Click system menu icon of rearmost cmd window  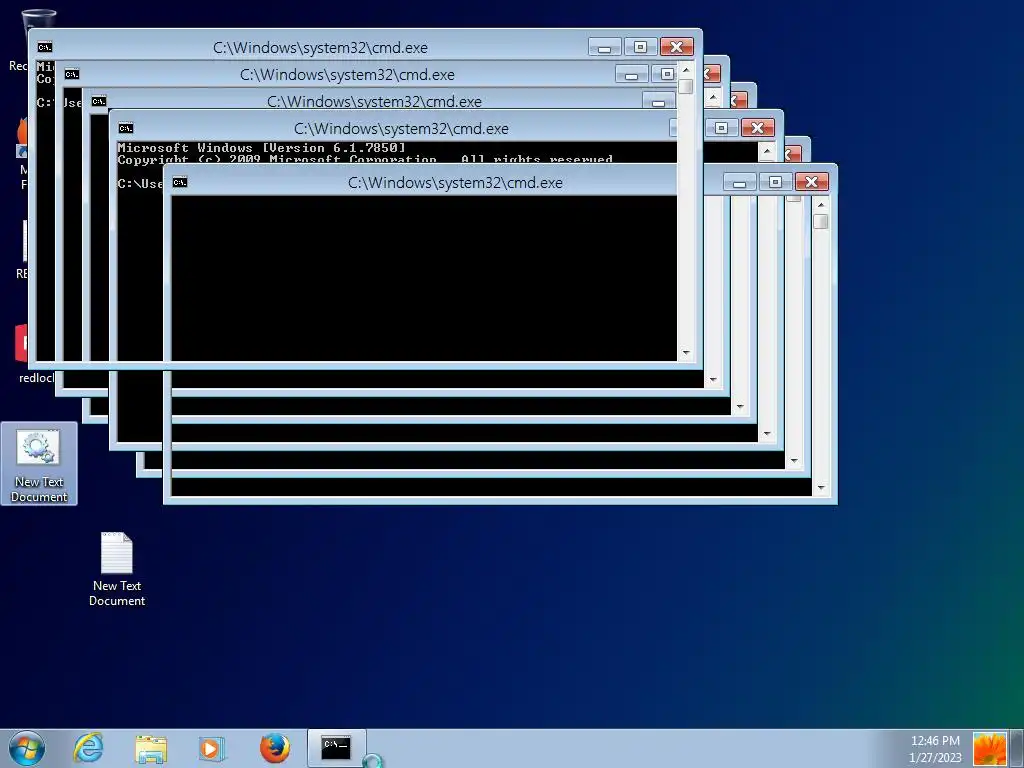pos(44,47)
